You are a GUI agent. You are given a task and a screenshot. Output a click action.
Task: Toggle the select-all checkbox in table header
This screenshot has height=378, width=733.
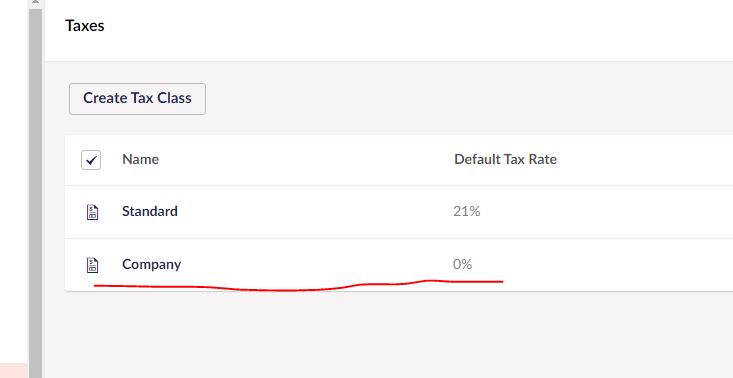(x=91, y=160)
